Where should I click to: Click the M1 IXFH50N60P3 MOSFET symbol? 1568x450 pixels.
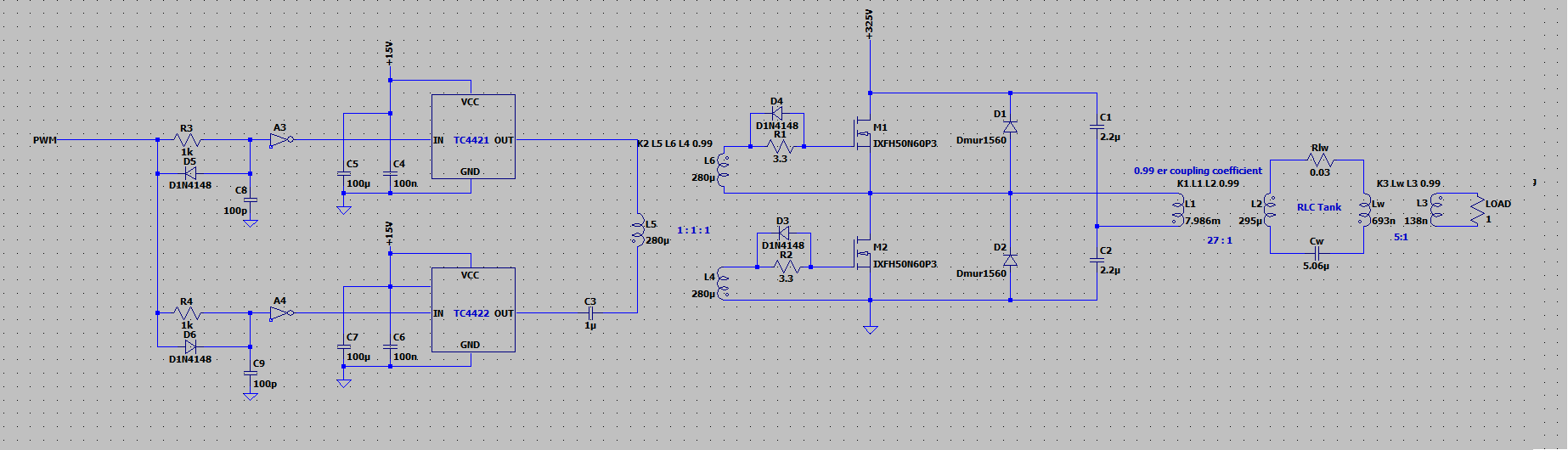863,134
